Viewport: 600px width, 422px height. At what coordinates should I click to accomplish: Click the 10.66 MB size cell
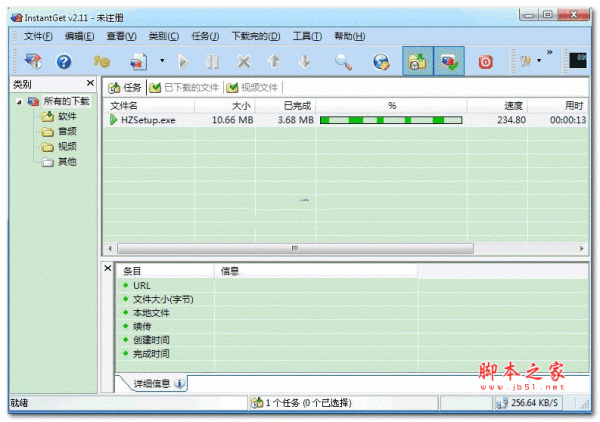(233, 120)
